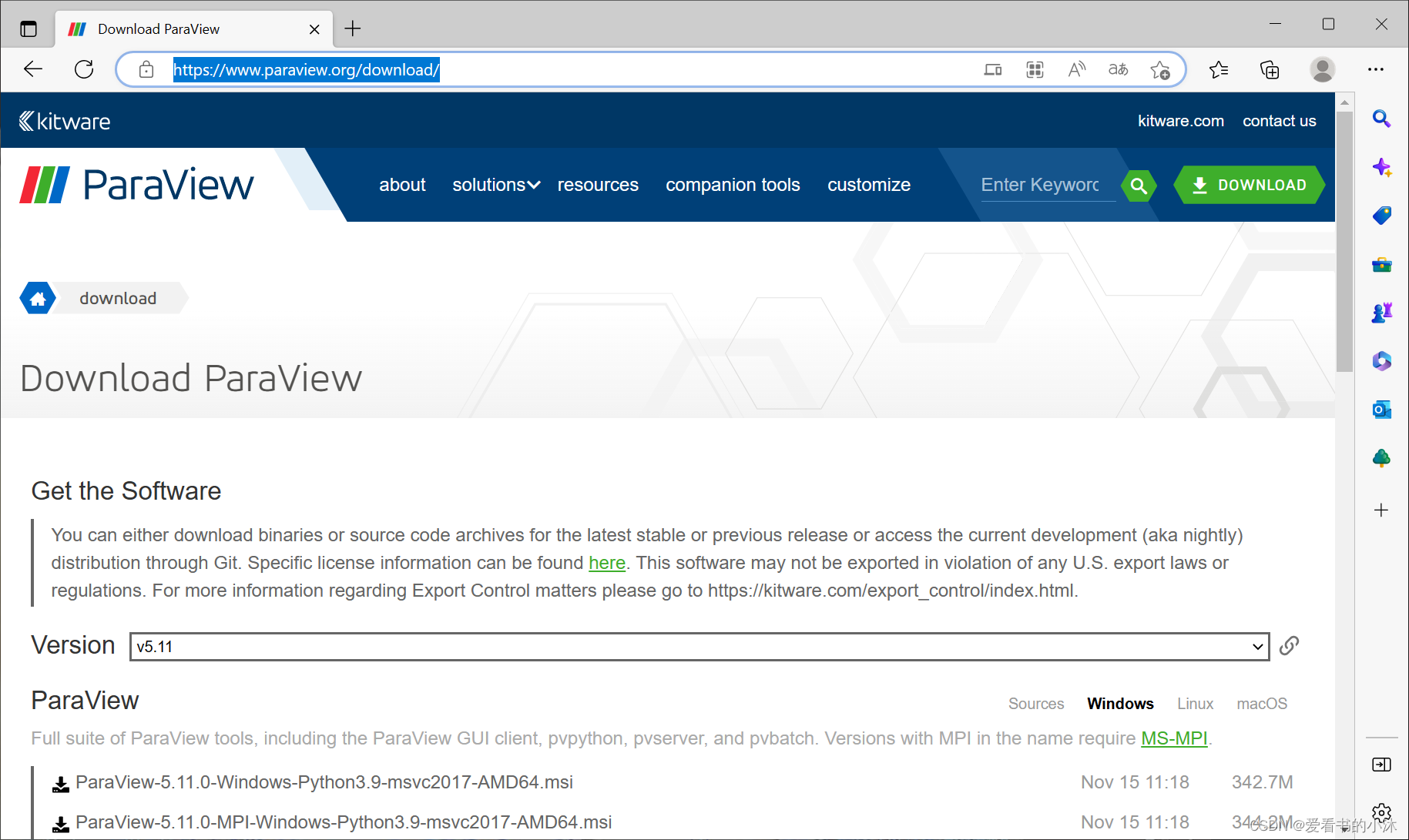Open the v5.11 Version dropdown
This screenshot has width=1409, height=840.
click(699, 647)
